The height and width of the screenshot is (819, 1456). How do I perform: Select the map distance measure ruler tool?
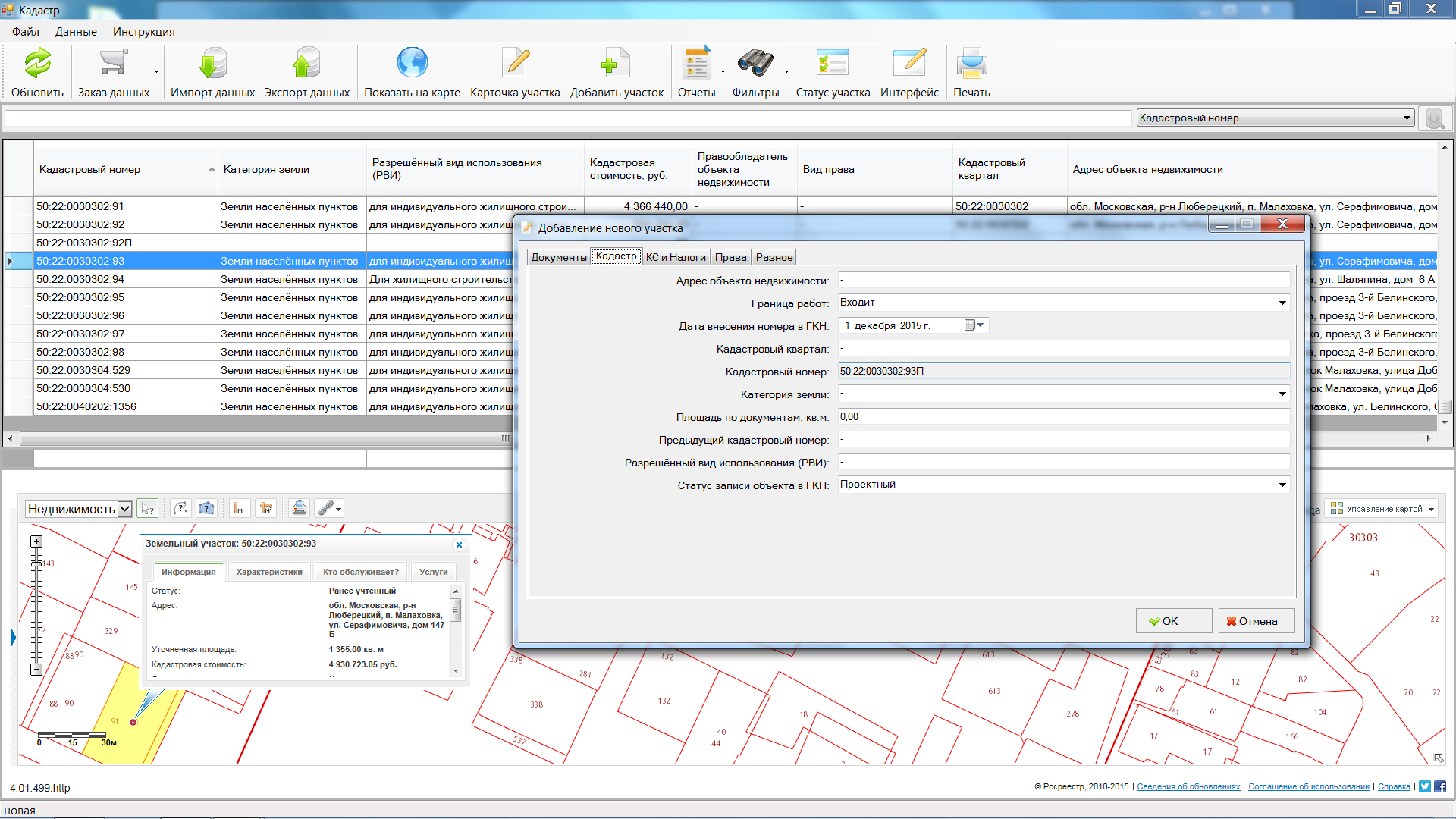(238, 509)
